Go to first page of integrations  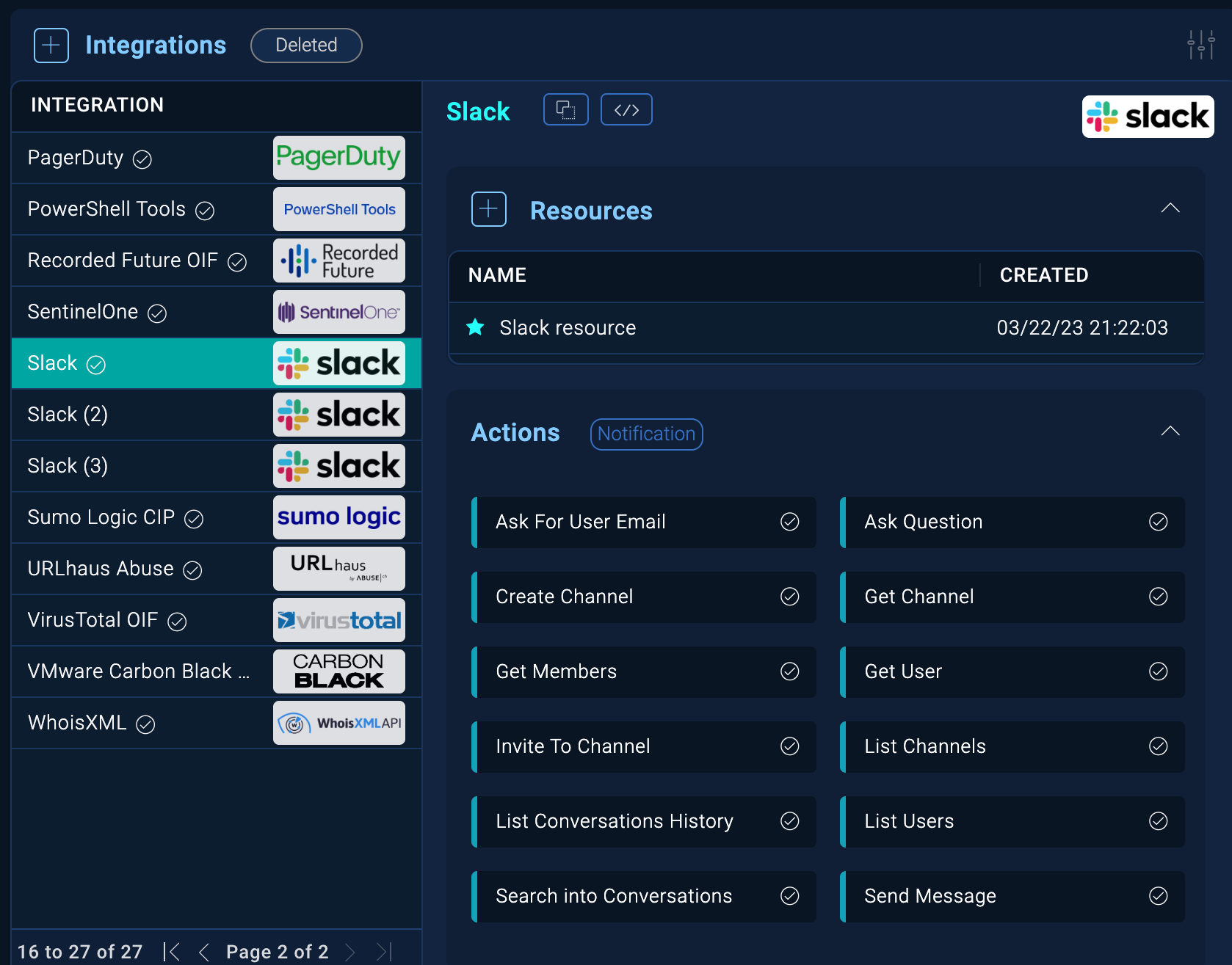click(x=172, y=952)
